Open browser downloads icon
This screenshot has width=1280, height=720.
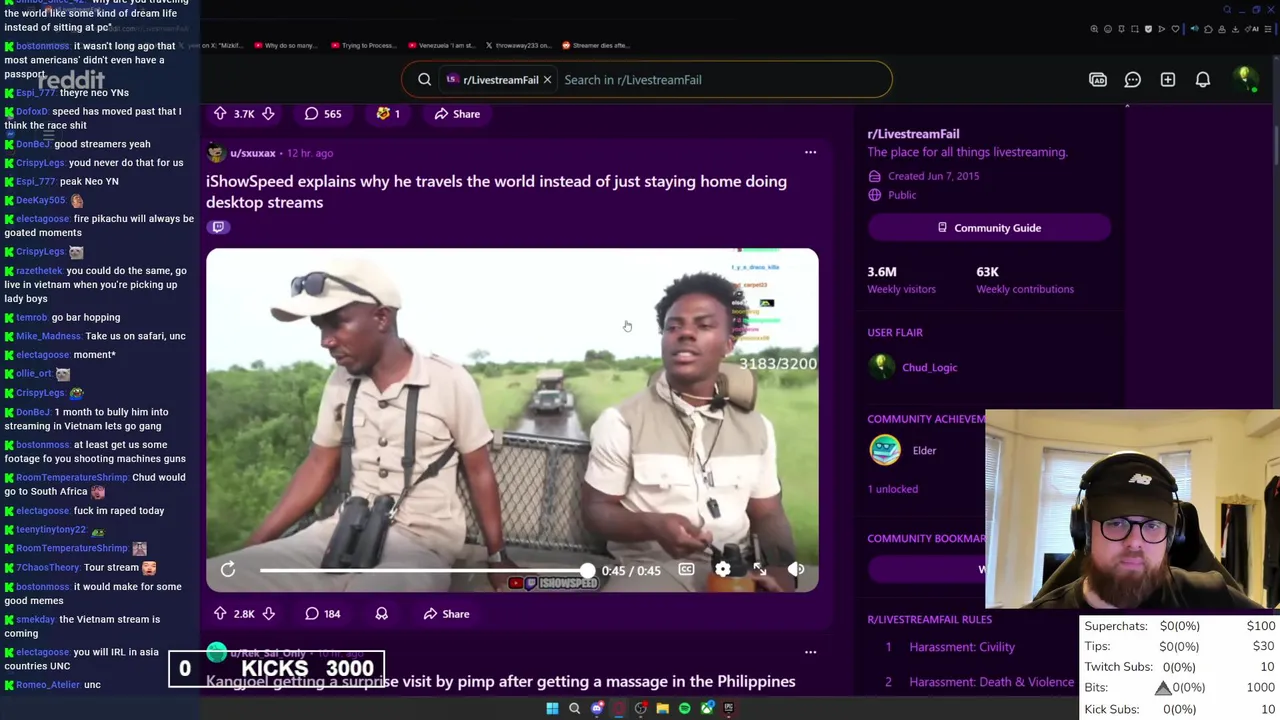click(1235, 29)
